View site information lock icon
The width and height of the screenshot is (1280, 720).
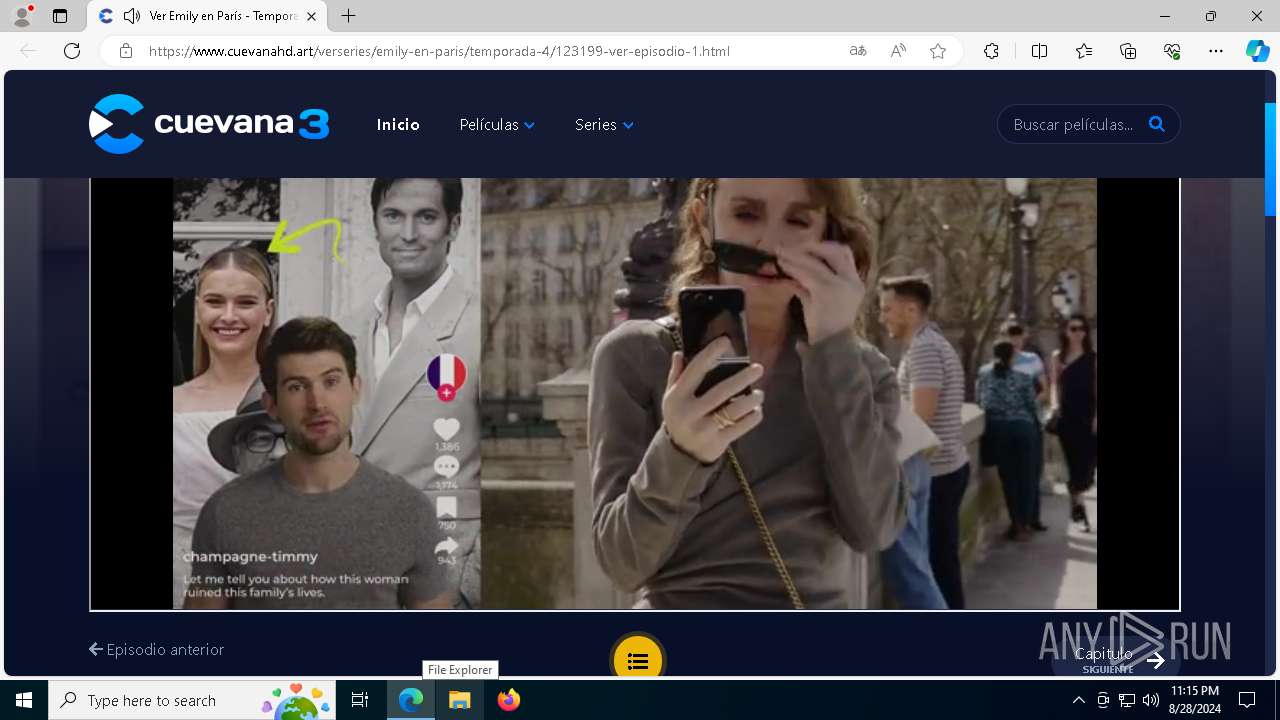pos(126,51)
